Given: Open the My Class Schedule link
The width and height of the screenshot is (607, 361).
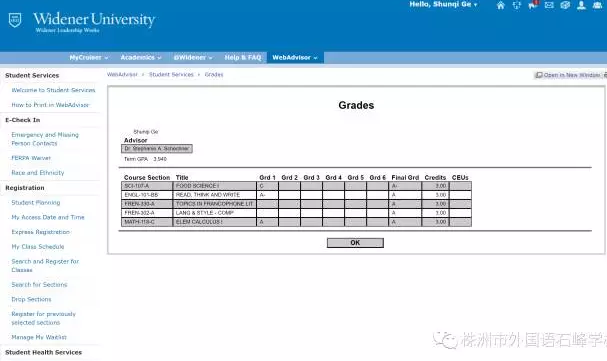Looking at the screenshot, I should [38, 246].
